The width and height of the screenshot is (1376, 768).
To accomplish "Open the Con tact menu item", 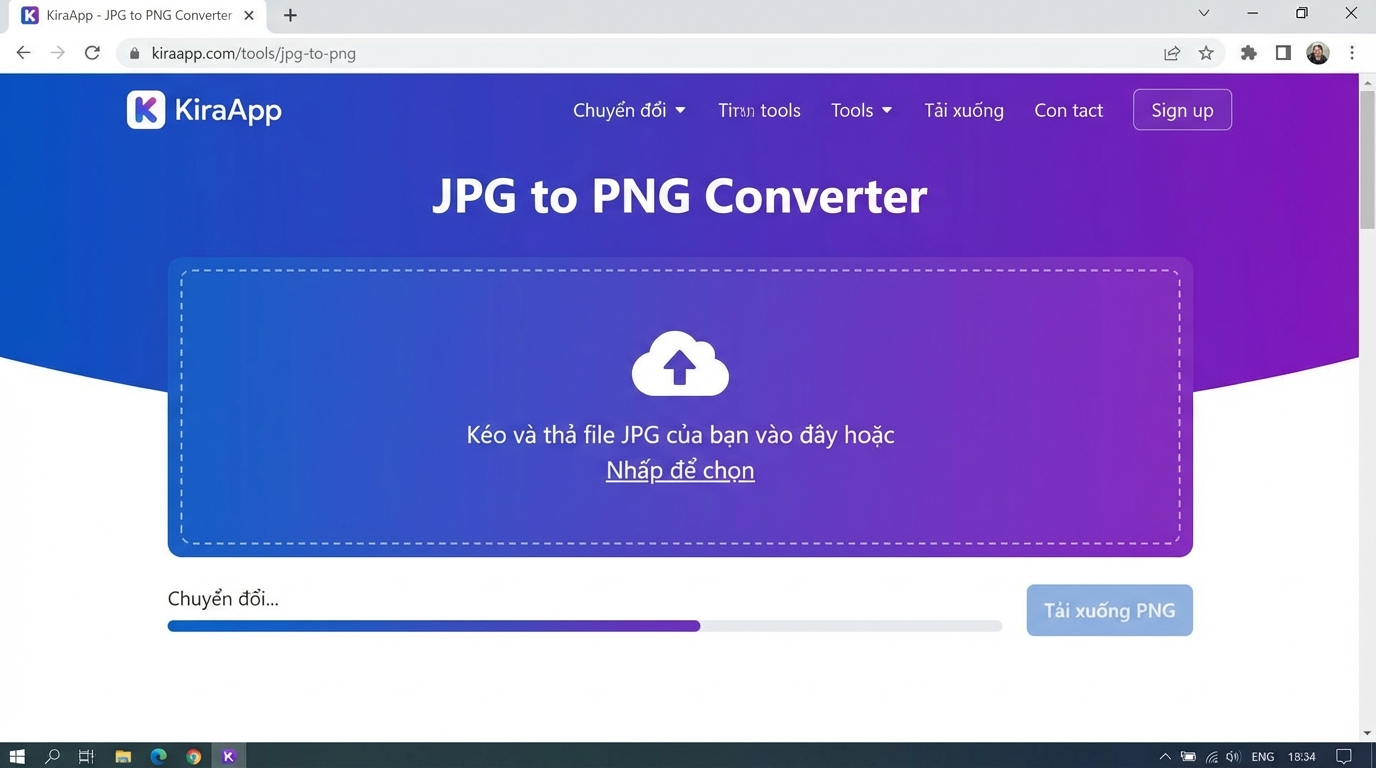I will coord(1068,110).
